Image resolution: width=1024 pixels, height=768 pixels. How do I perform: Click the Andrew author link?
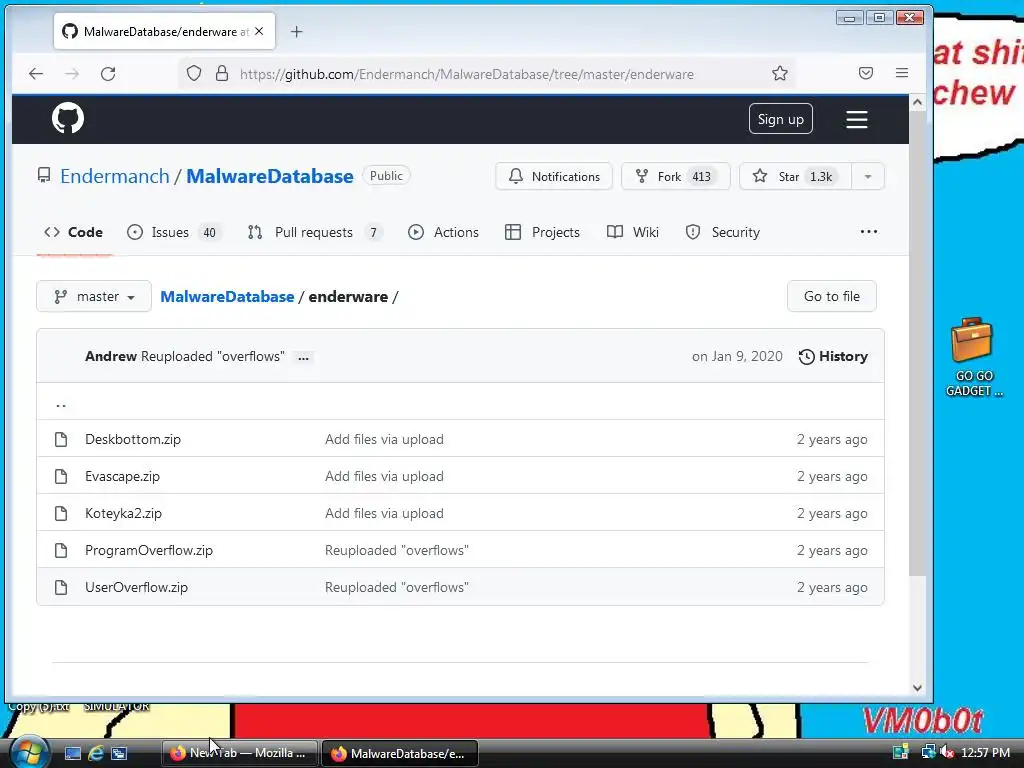click(x=110, y=357)
